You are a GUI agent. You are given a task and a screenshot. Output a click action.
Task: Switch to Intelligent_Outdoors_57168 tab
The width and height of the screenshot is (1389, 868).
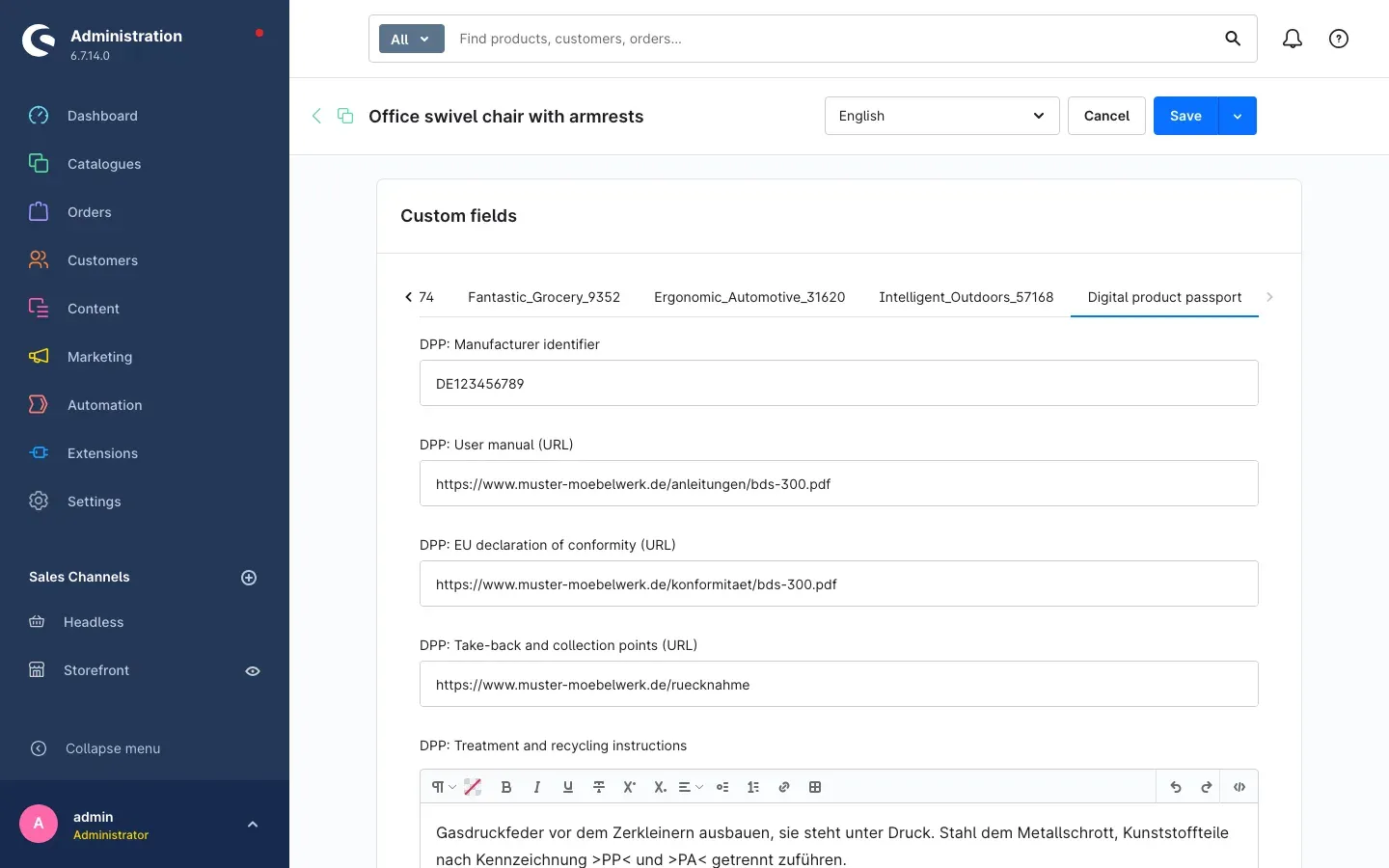(x=967, y=297)
